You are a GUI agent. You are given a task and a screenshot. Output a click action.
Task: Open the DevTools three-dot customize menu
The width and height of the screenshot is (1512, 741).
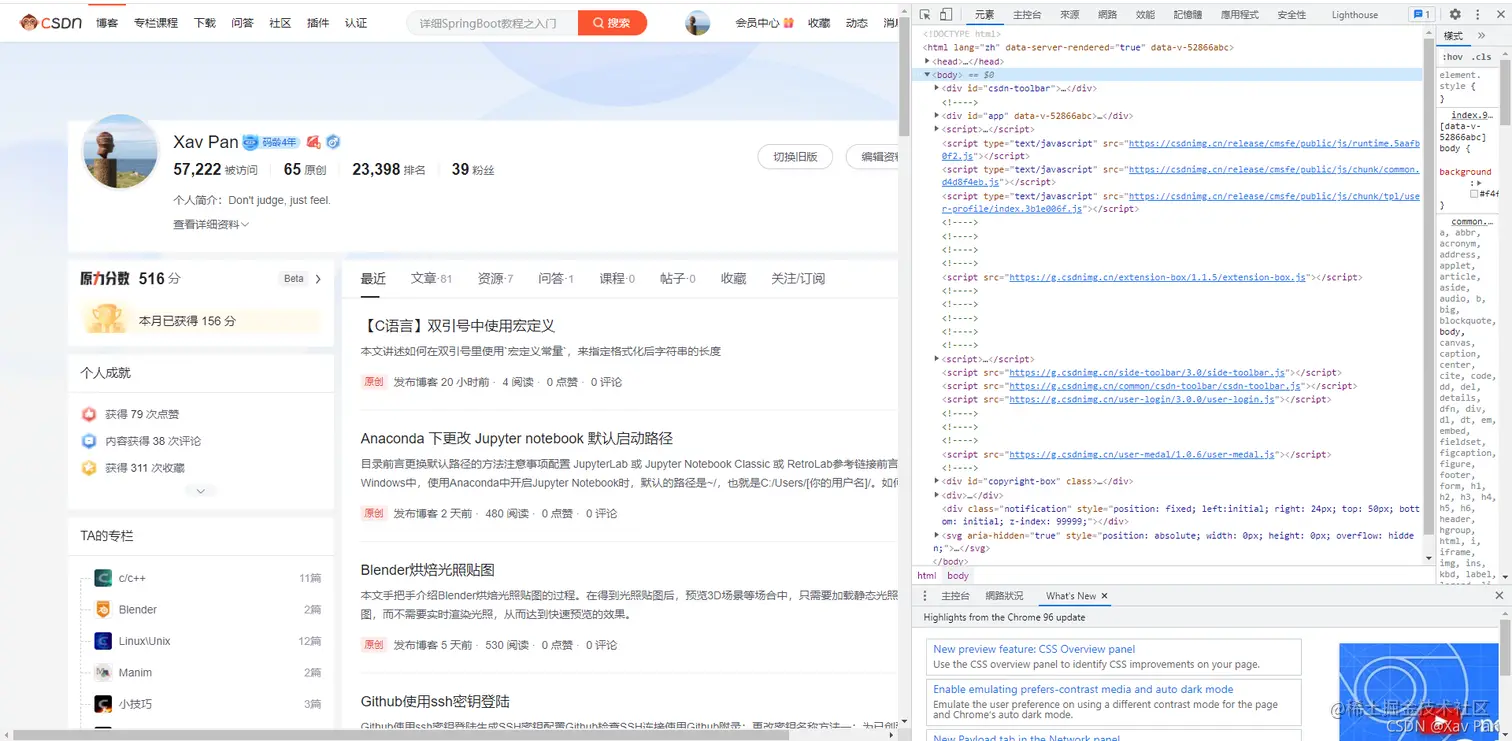point(1476,15)
